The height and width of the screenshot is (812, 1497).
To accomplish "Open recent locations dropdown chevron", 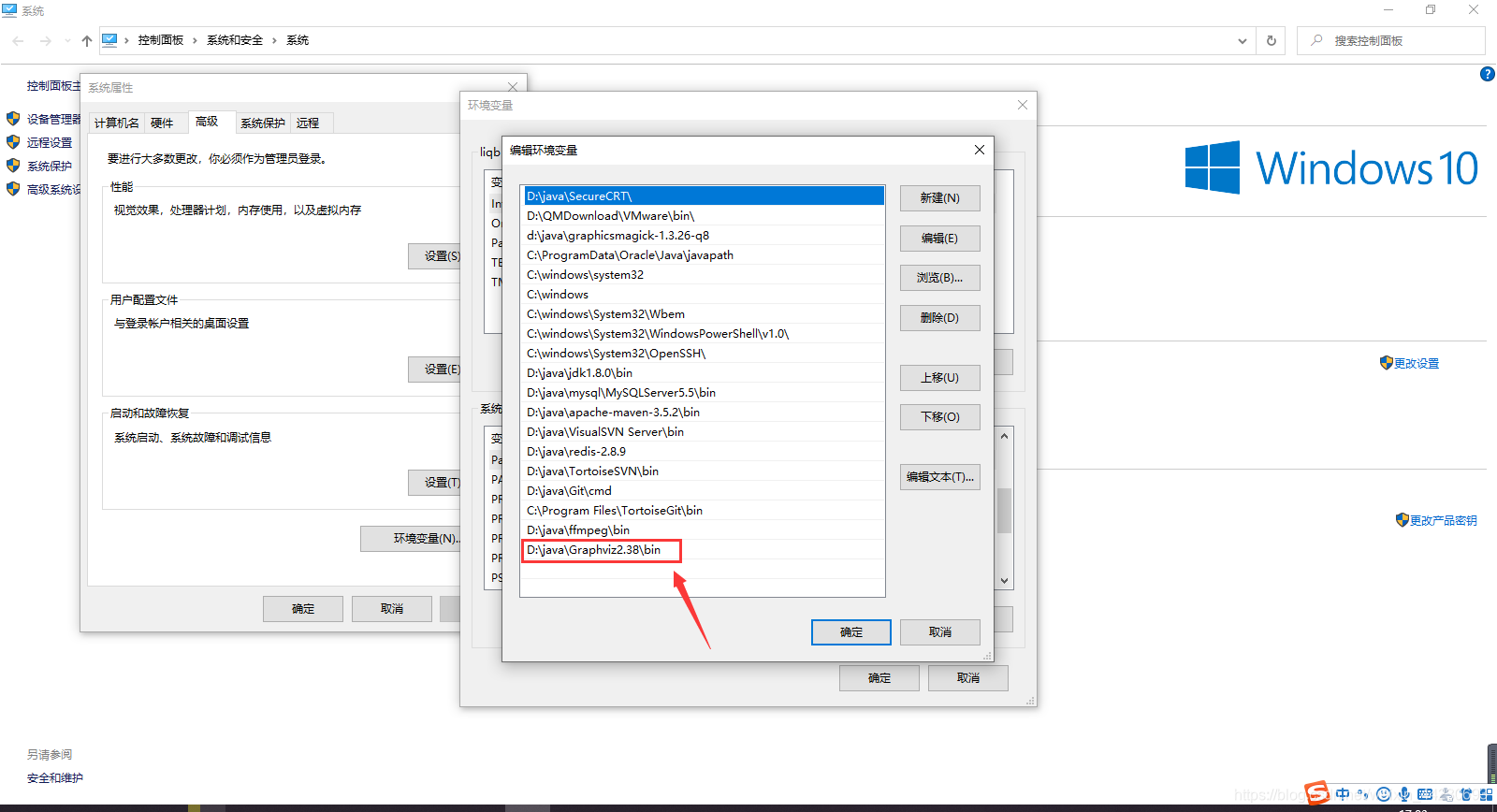I will (67, 41).
